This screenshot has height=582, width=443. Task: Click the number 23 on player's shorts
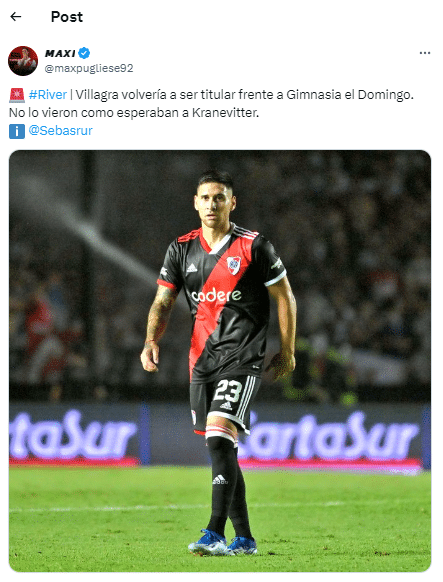pyautogui.click(x=228, y=390)
